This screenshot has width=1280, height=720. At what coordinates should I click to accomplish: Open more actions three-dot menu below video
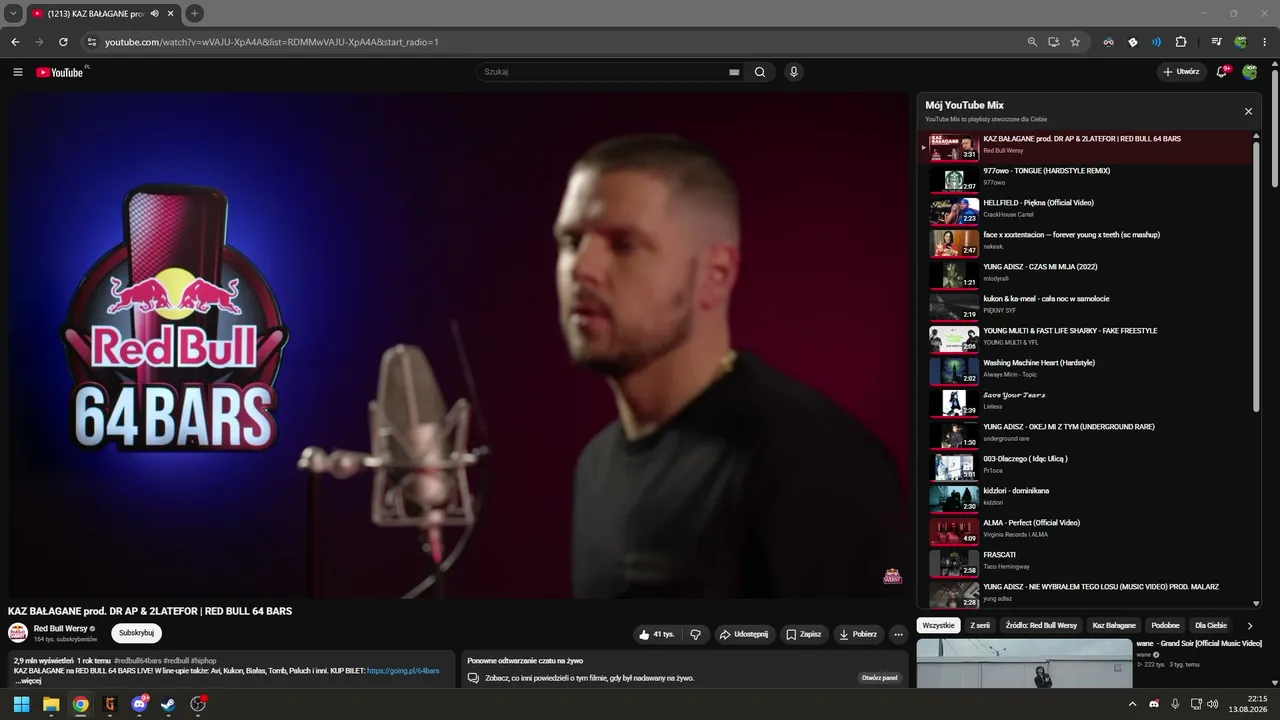pyautogui.click(x=898, y=634)
